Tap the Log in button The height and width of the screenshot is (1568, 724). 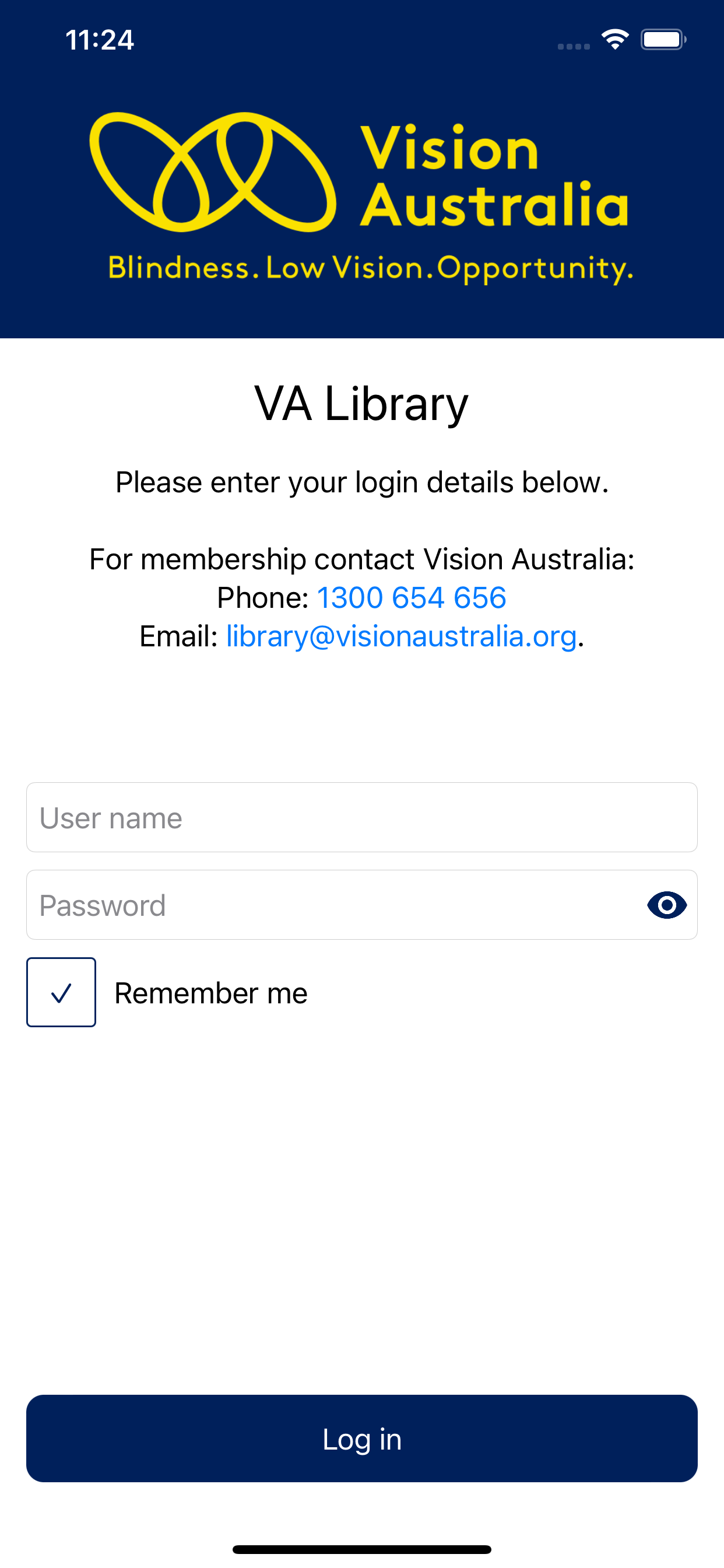(362, 1439)
